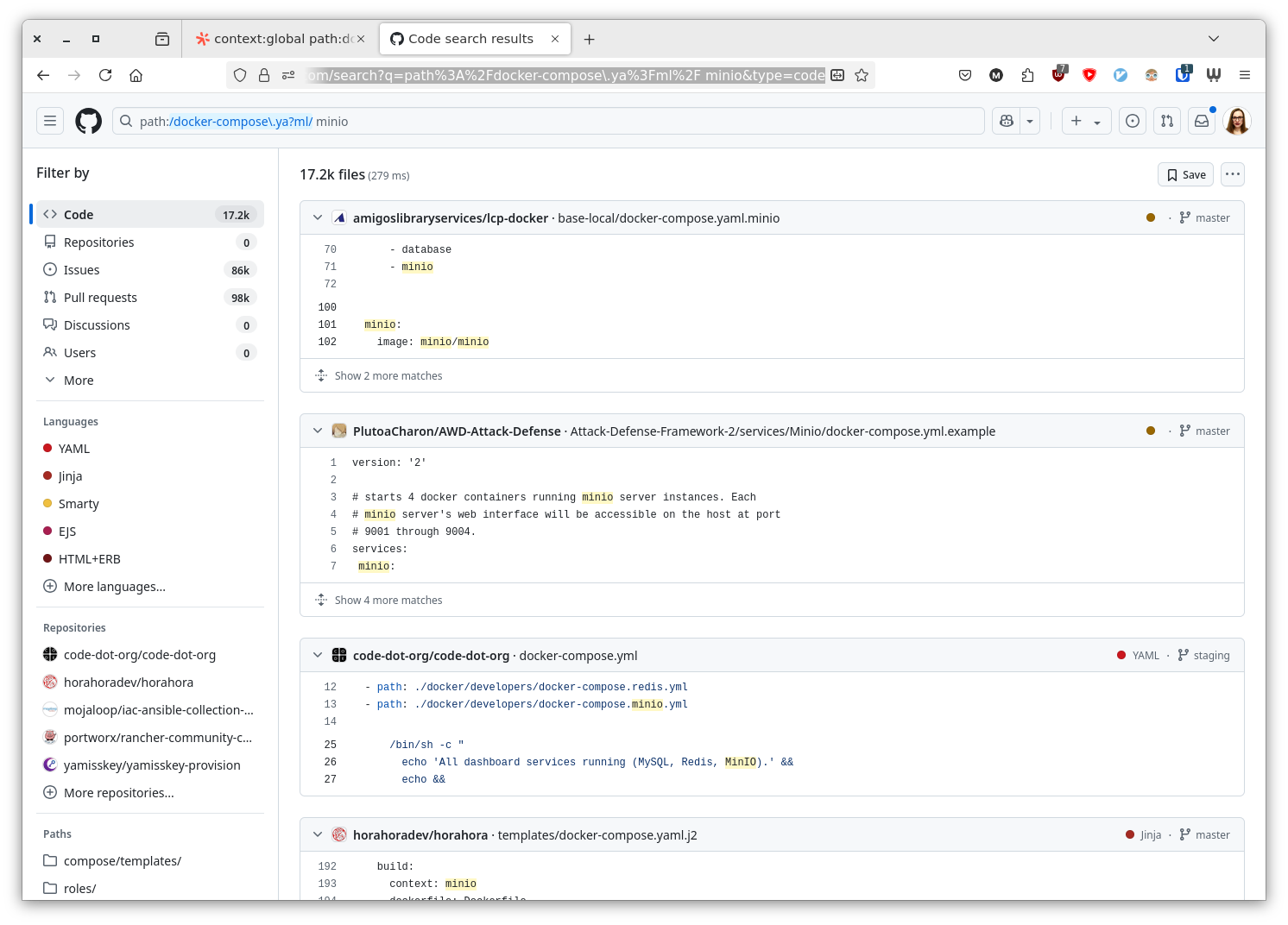This screenshot has height=925, width=1288.
Task: Collapse the amigoslibraryservices/lcp-docker result
Action: (x=318, y=218)
